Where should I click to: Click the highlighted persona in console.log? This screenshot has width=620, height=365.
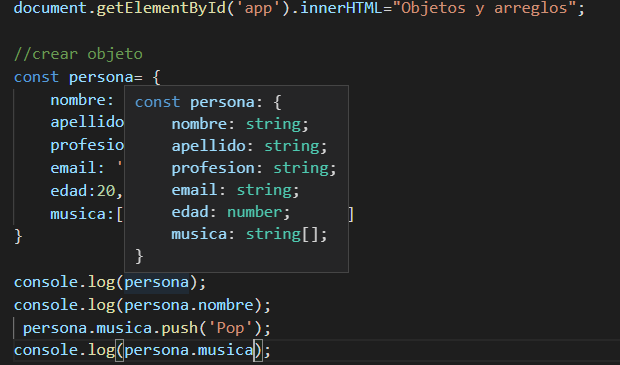point(157,282)
